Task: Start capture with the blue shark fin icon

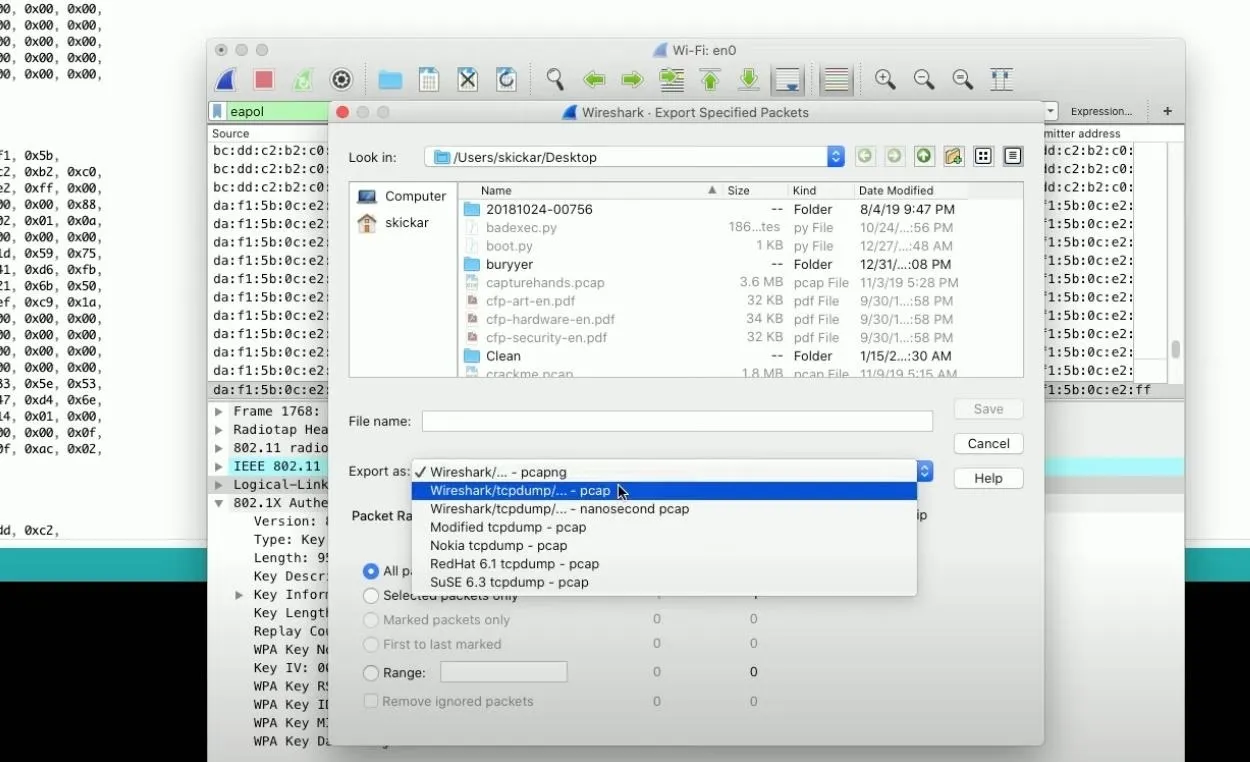Action: click(x=225, y=80)
